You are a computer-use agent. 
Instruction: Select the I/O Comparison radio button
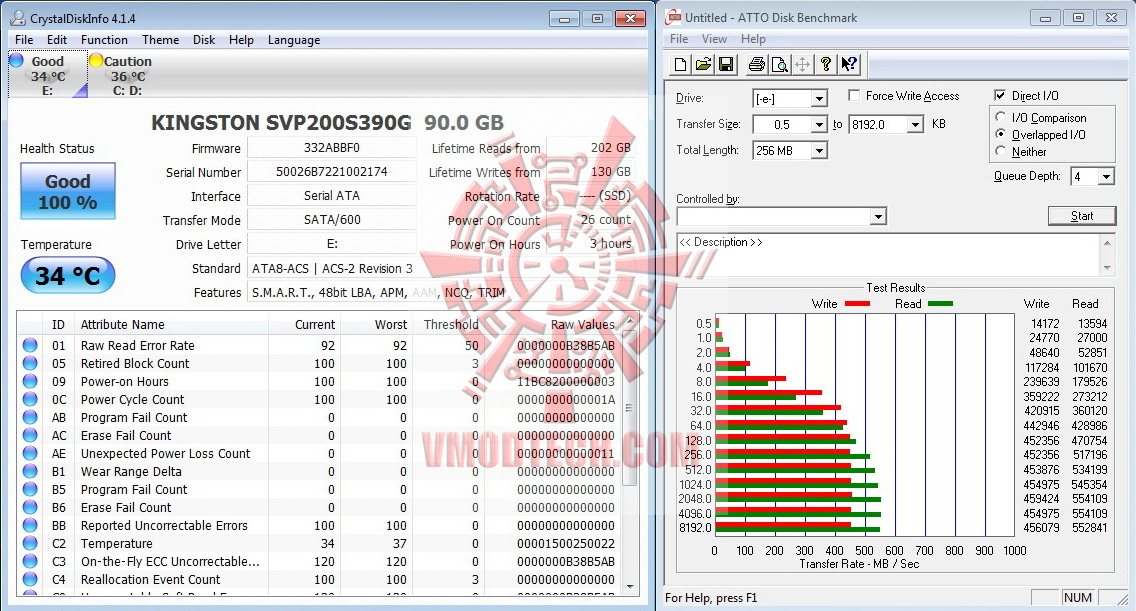pos(1001,117)
